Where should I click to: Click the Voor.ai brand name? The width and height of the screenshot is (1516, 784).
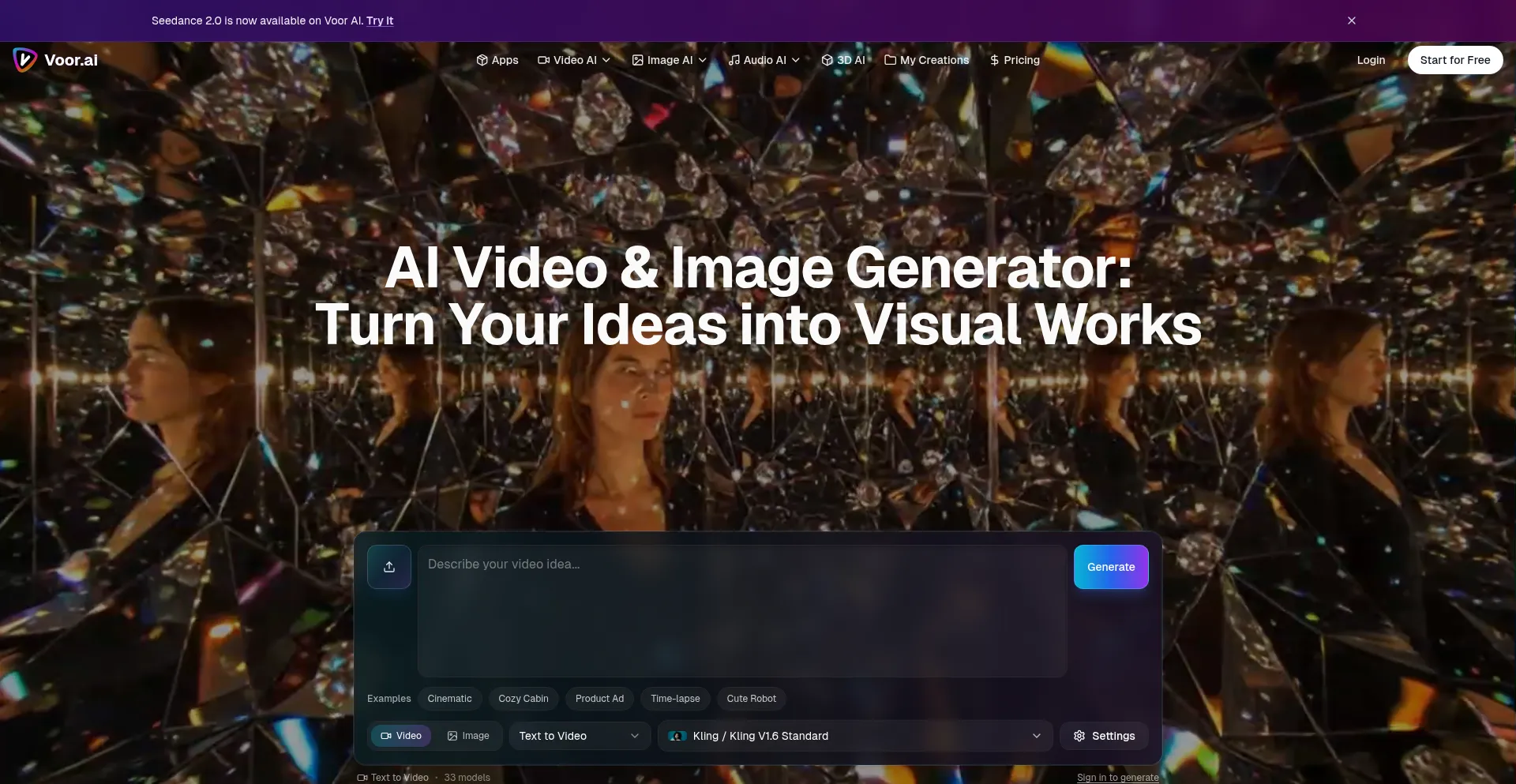(71, 60)
